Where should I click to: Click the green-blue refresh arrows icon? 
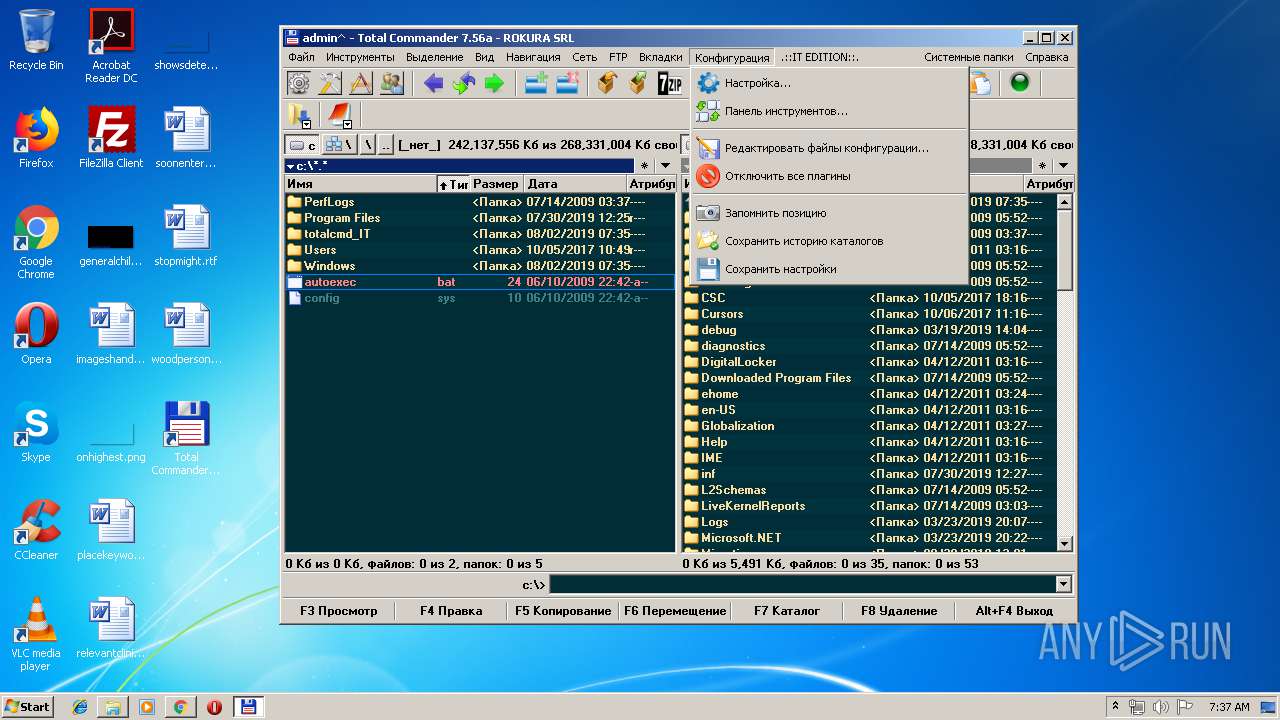463,83
